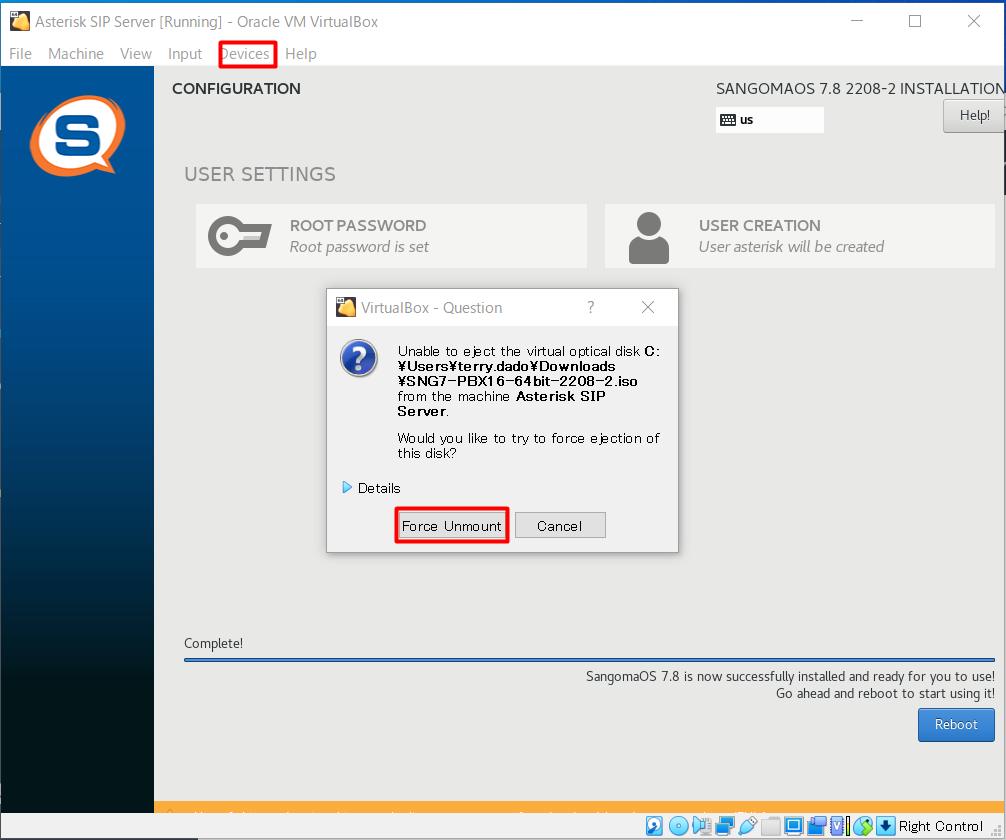This screenshot has width=1006, height=840.
Task: Open the File menu
Action: (x=21, y=54)
